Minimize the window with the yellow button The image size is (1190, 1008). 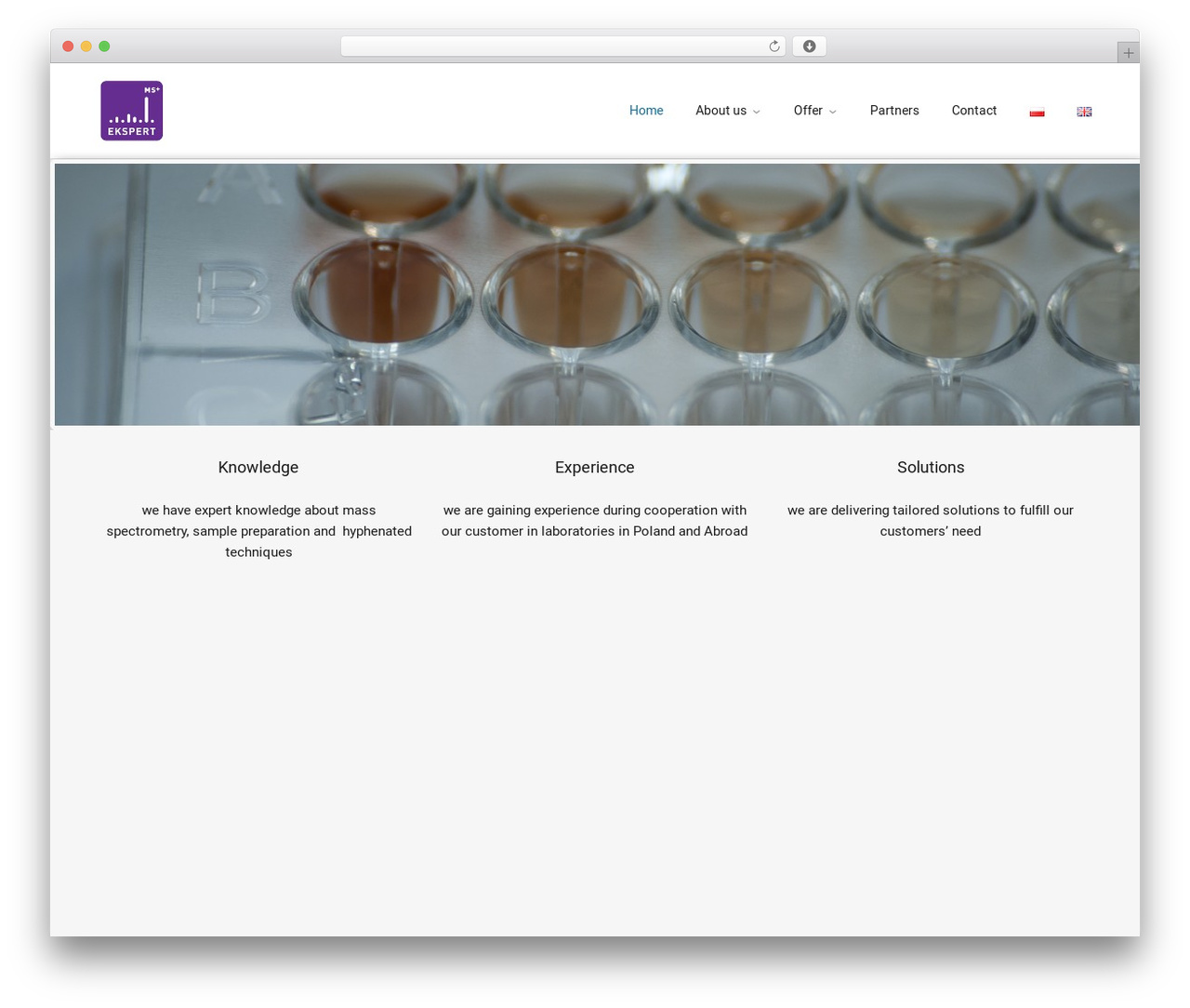coord(86,46)
